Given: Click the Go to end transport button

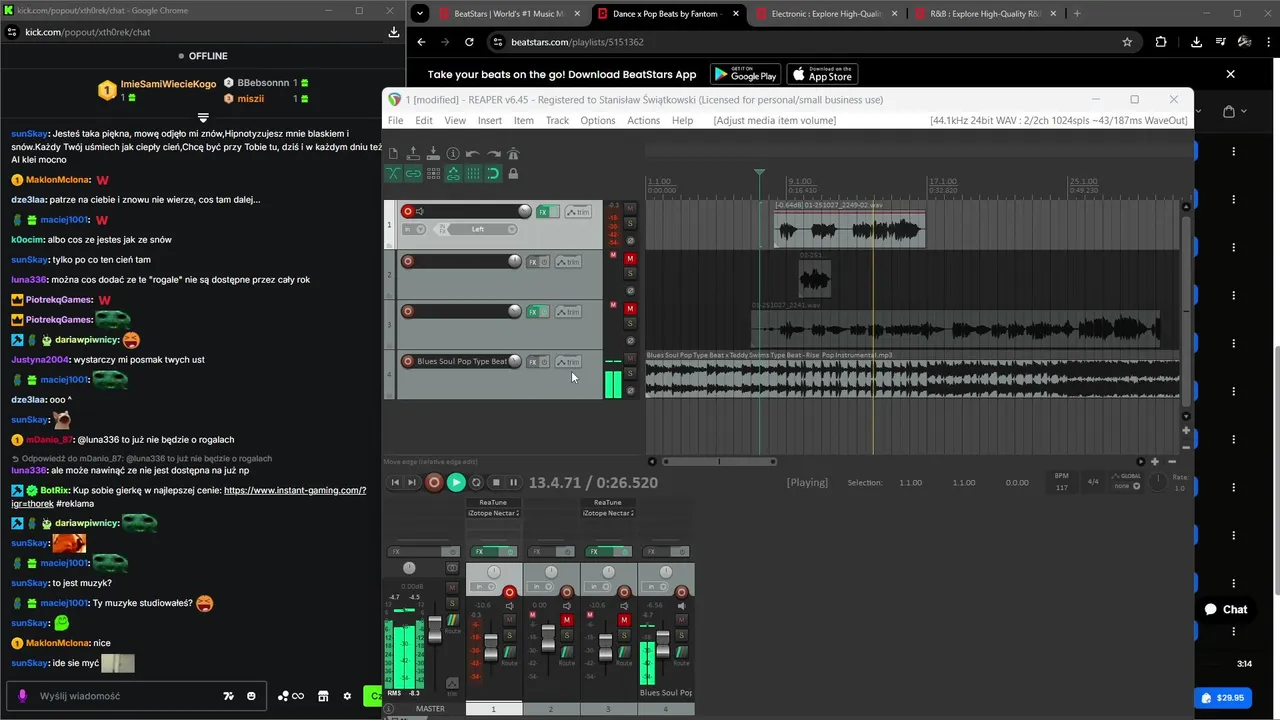Looking at the screenshot, I should (412, 483).
